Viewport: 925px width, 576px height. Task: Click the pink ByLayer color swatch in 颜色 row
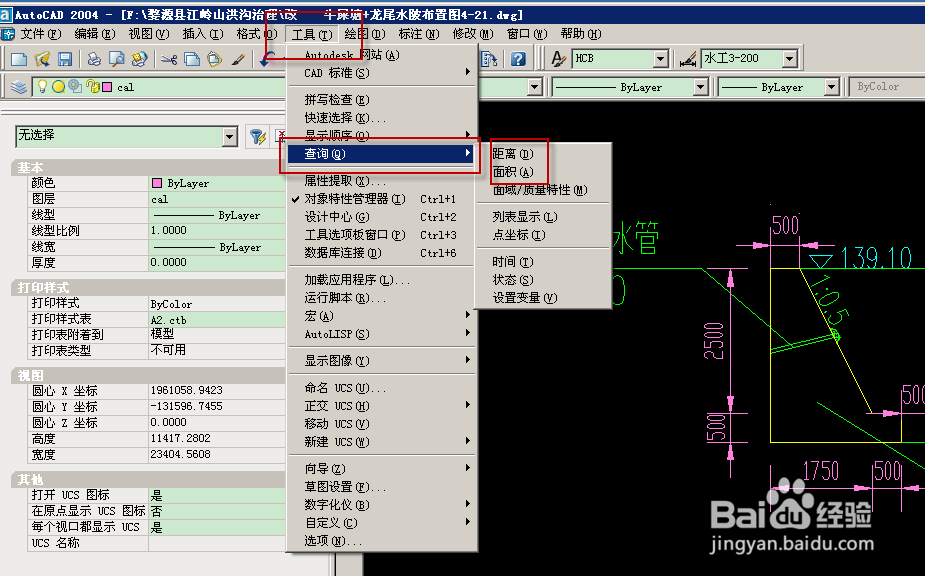point(158,183)
